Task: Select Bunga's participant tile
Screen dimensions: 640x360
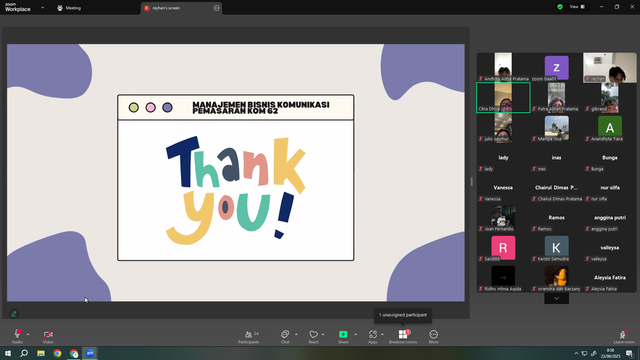Action: tap(610, 158)
